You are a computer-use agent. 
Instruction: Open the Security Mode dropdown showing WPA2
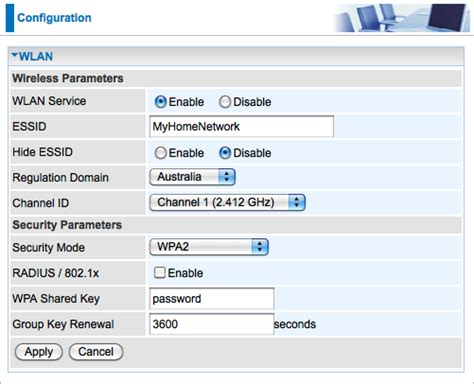click(x=209, y=247)
